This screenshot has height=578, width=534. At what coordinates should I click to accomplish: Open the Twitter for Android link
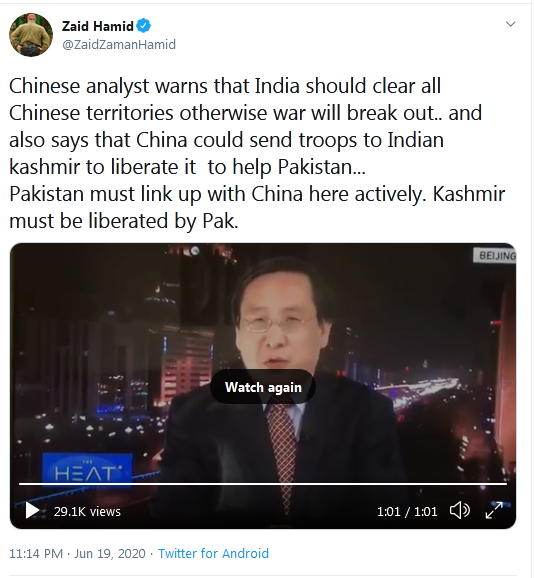pos(213,553)
